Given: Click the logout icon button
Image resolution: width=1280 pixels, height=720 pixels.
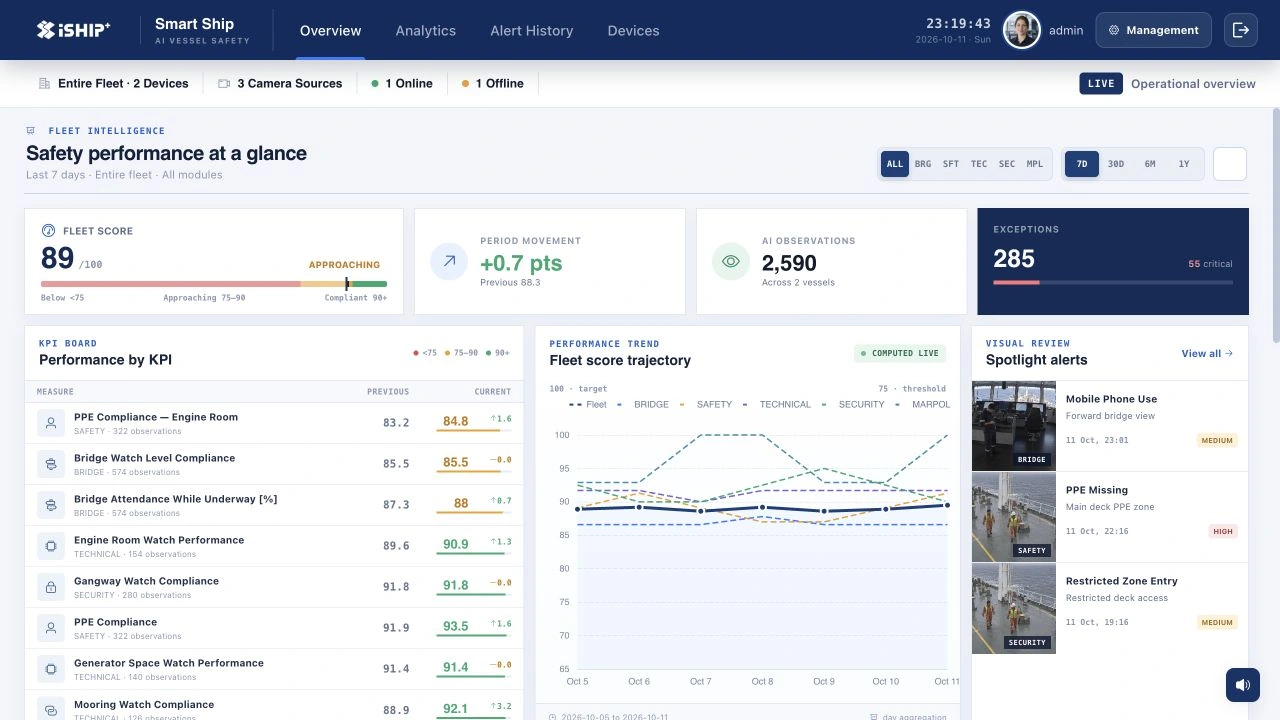Looking at the screenshot, I should tap(1241, 30).
